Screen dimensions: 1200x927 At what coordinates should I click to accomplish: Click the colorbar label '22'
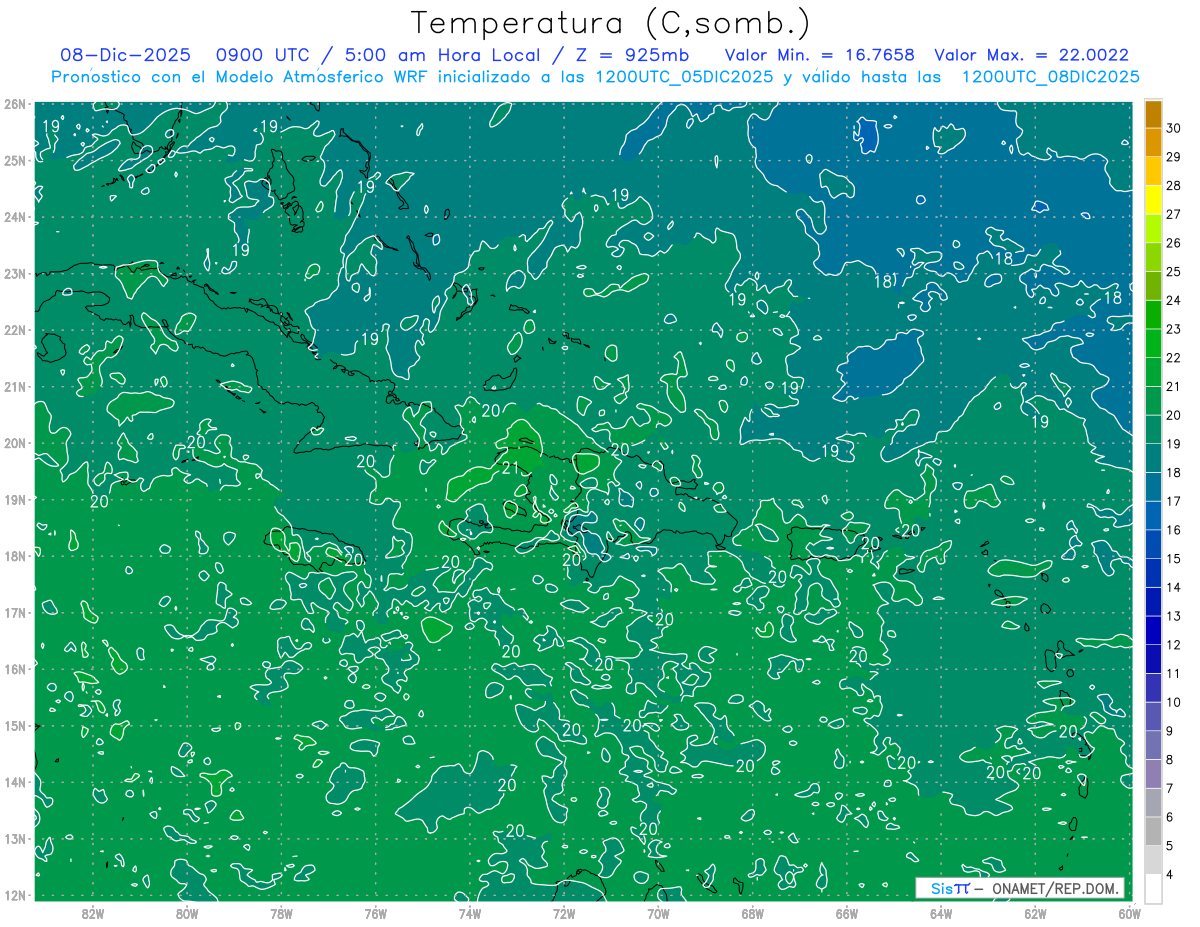[1174, 358]
